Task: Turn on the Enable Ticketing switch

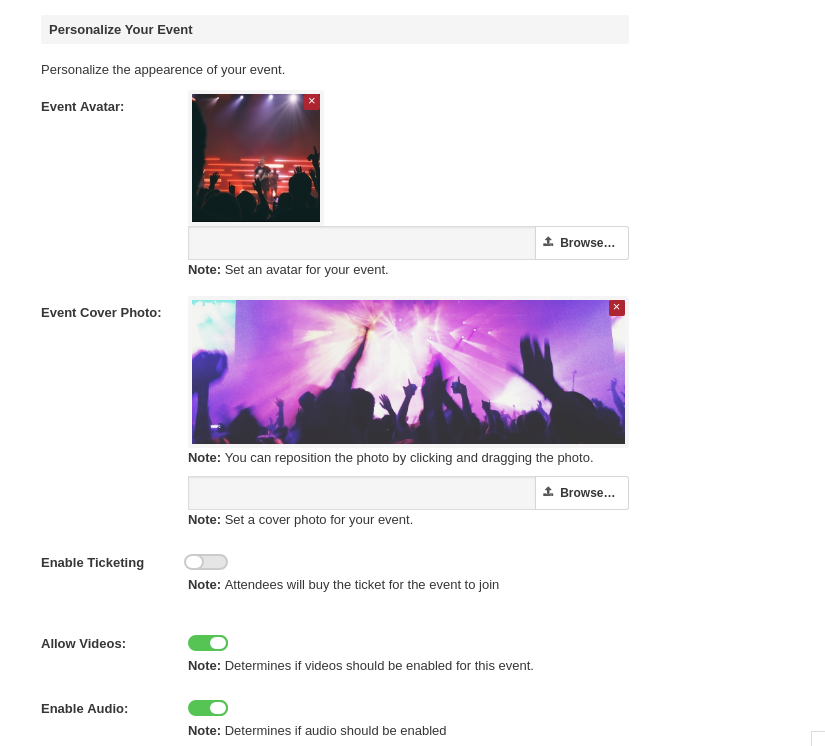Action: (206, 562)
